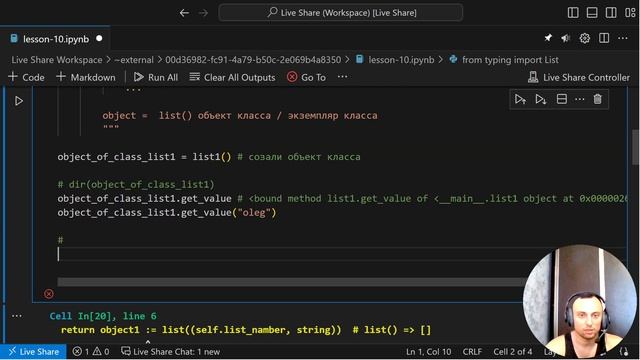This screenshot has width=640, height=360.
Task: Execute cell and below icon
Action: tap(541, 99)
